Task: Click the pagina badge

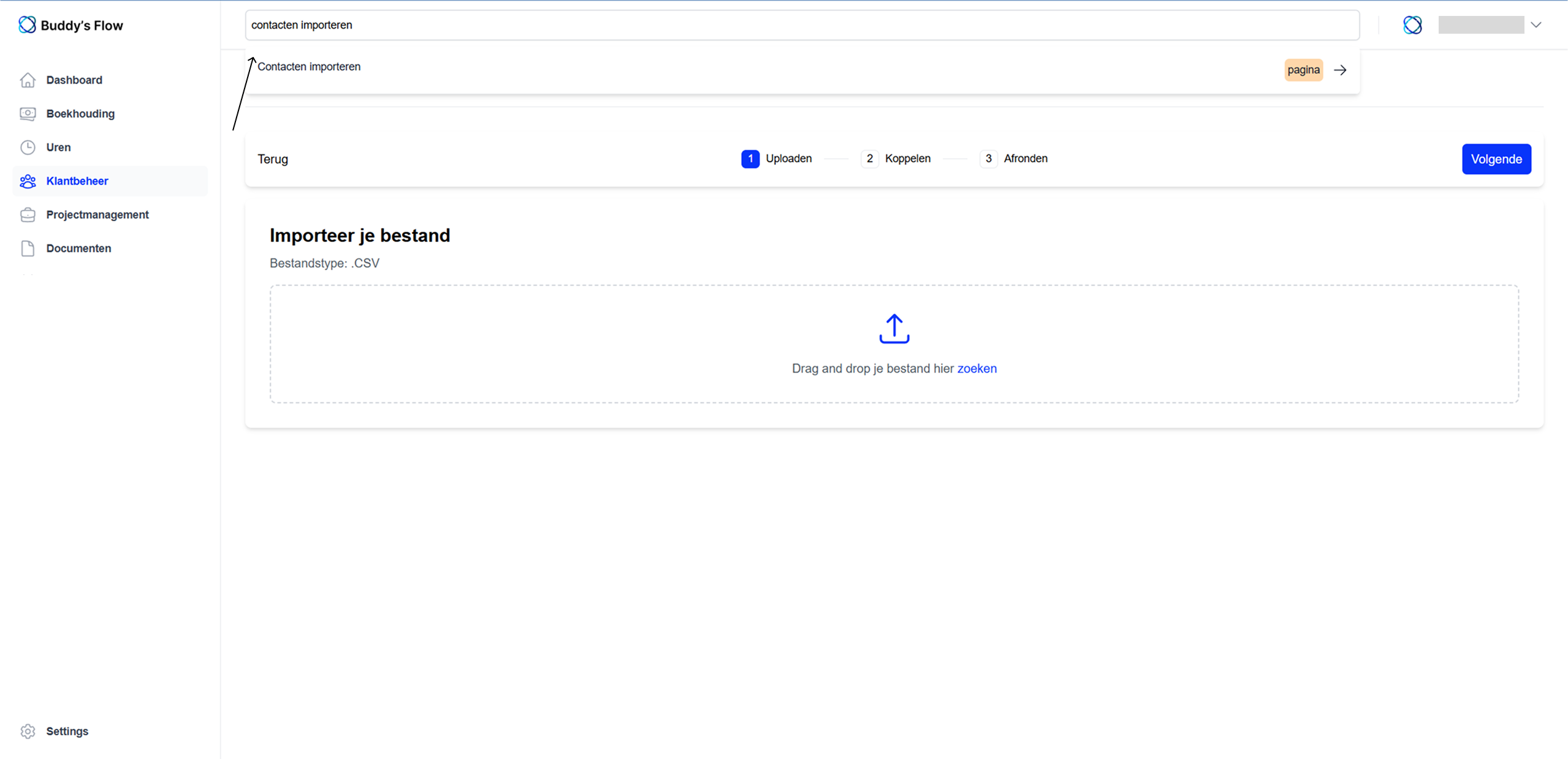Action: pyautogui.click(x=1303, y=70)
